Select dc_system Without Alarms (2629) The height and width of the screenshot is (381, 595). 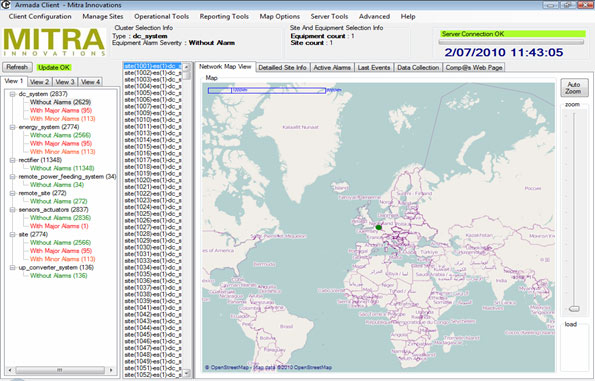[x=60, y=102]
